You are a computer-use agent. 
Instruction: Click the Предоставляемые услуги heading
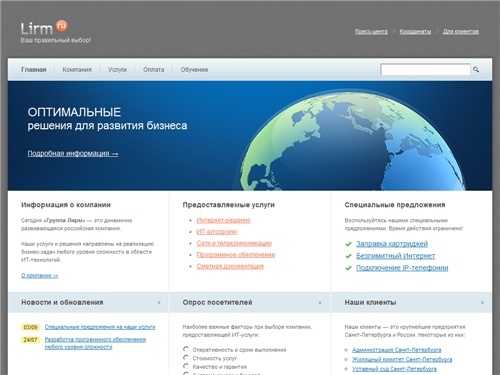pyautogui.click(x=229, y=205)
